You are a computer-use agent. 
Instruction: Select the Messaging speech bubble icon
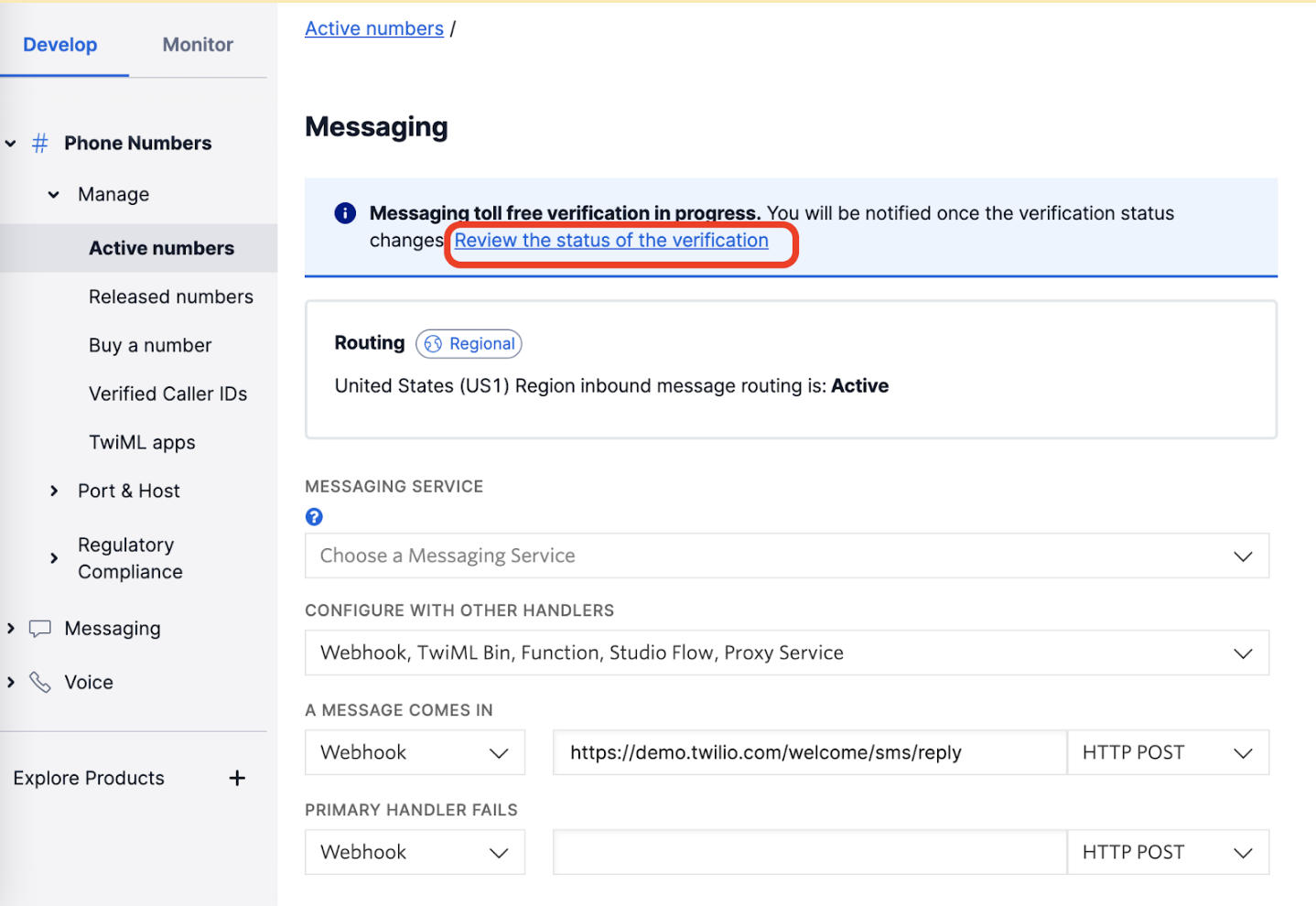click(x=39, y=629)
